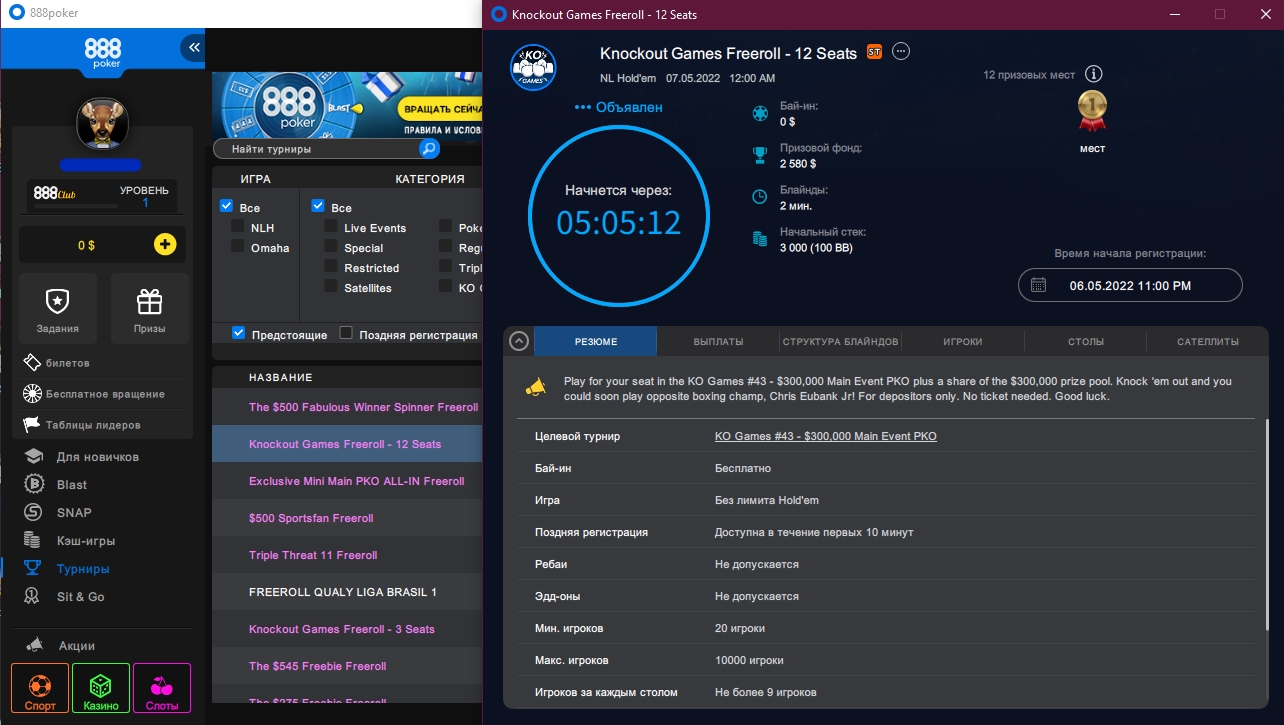Open the three-dots more options button
This screenshot has height=725, width=1284.
click(x=901, y=51)
